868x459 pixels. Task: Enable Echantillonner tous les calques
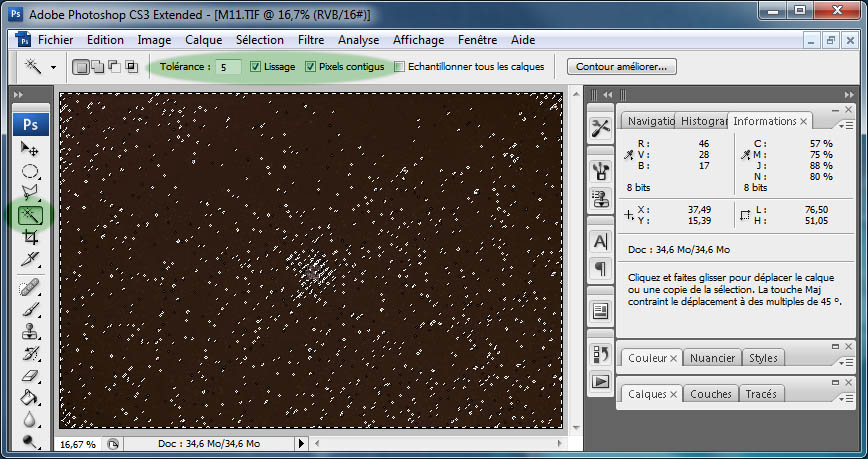coord(399,67)
